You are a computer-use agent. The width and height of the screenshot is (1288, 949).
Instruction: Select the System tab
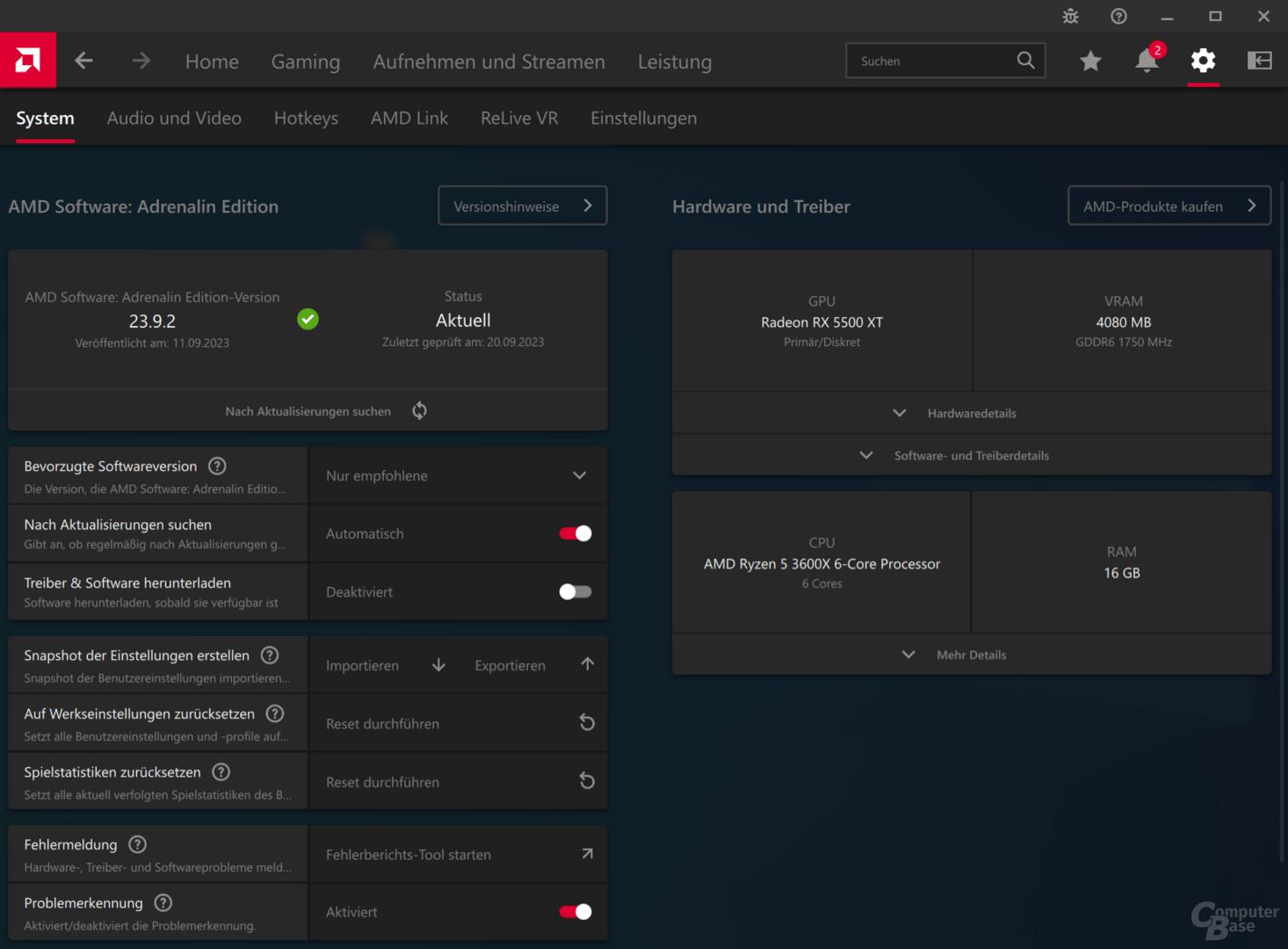pyautogui.click(x=45, y=118)
